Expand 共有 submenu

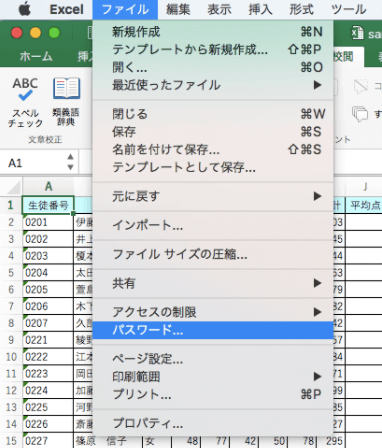tap(213, 283)
